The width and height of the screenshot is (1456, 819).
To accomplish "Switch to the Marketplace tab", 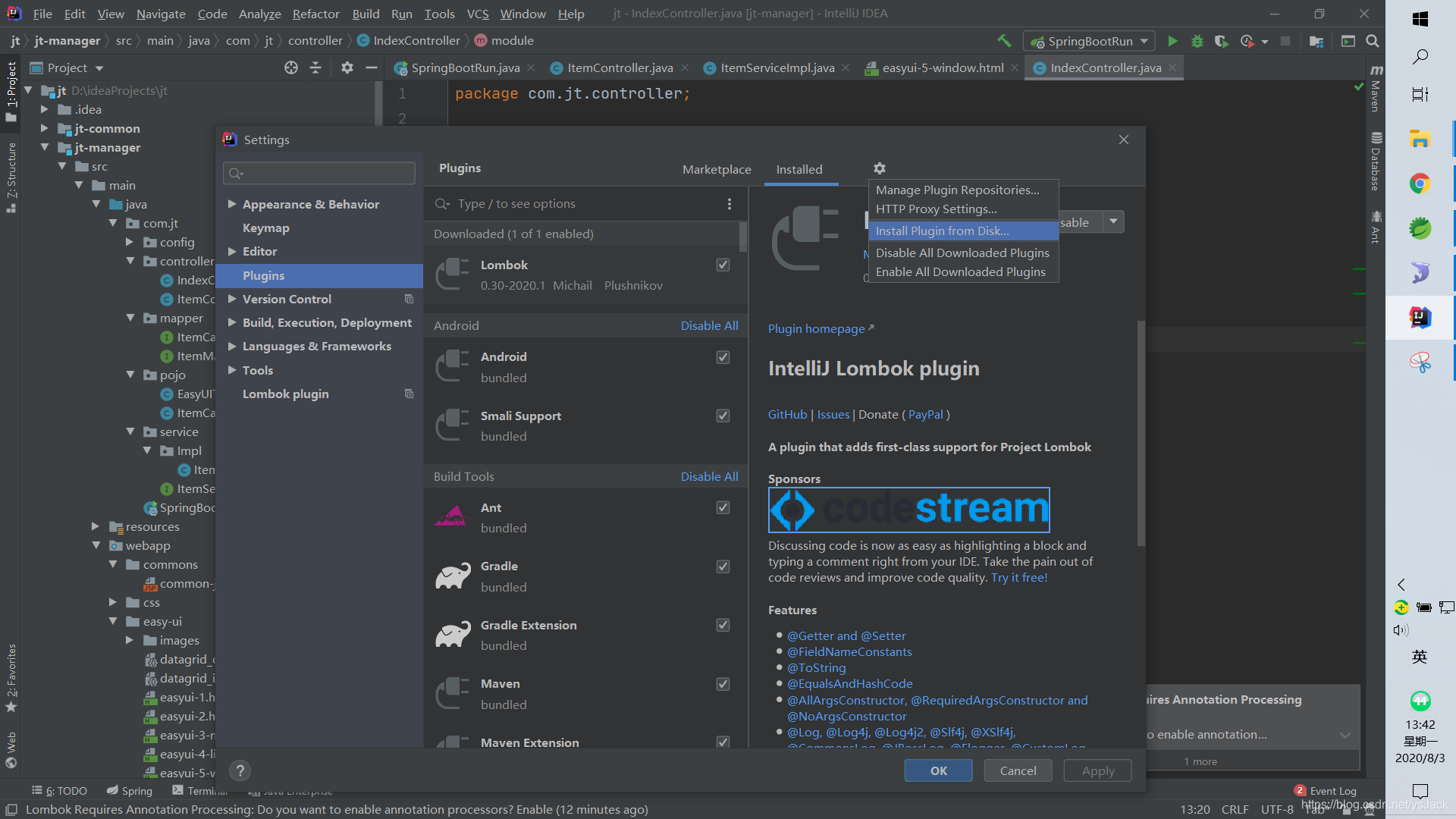I will tap(716, 169).
